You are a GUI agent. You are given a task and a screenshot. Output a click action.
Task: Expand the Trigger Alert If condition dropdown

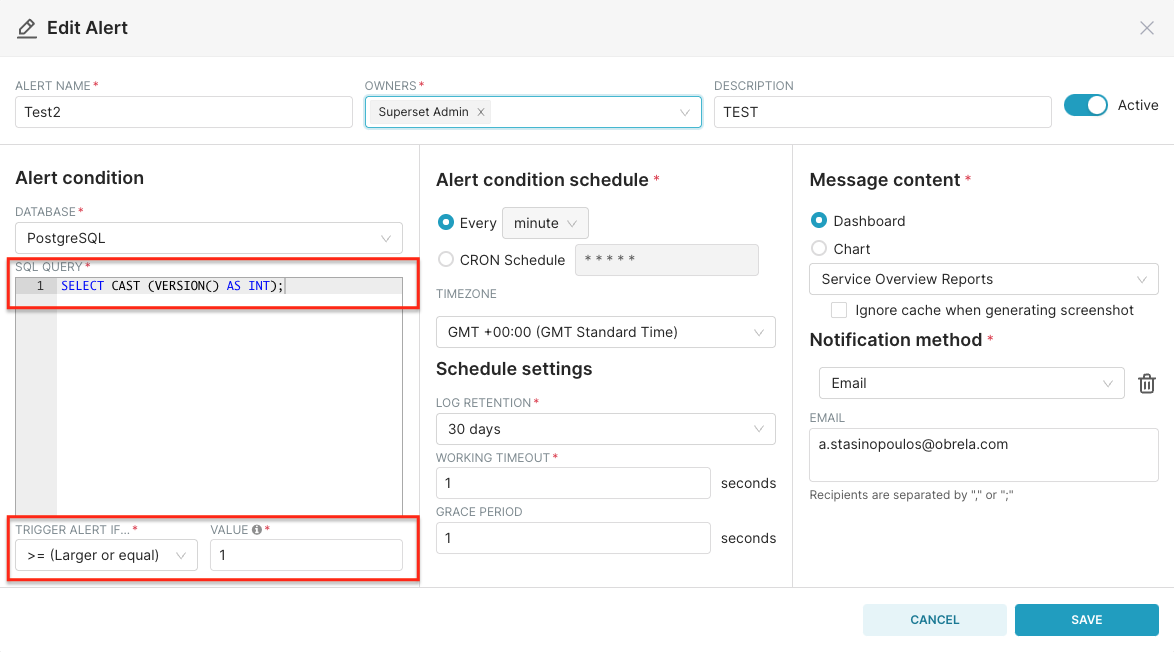tap(106, 555)
